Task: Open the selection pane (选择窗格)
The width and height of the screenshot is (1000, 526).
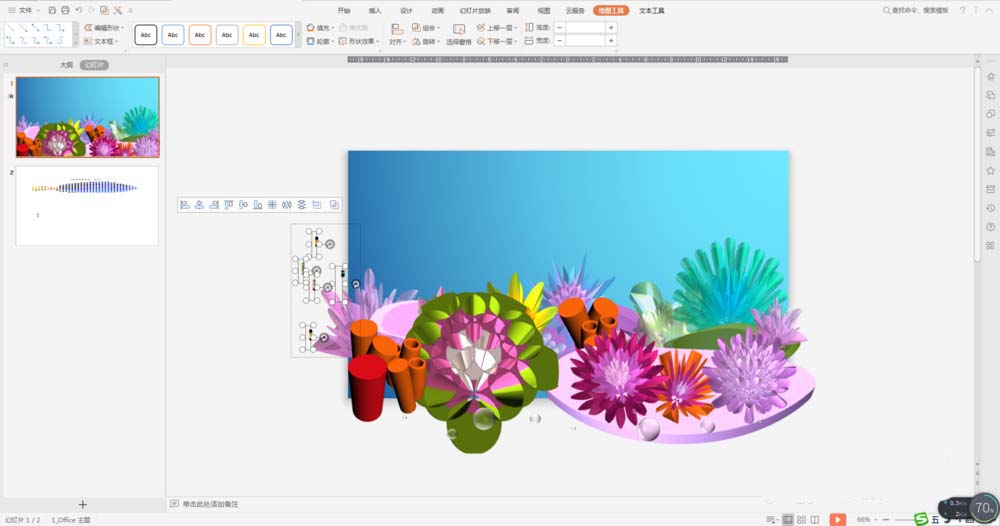Action: (x=459, y=34)
